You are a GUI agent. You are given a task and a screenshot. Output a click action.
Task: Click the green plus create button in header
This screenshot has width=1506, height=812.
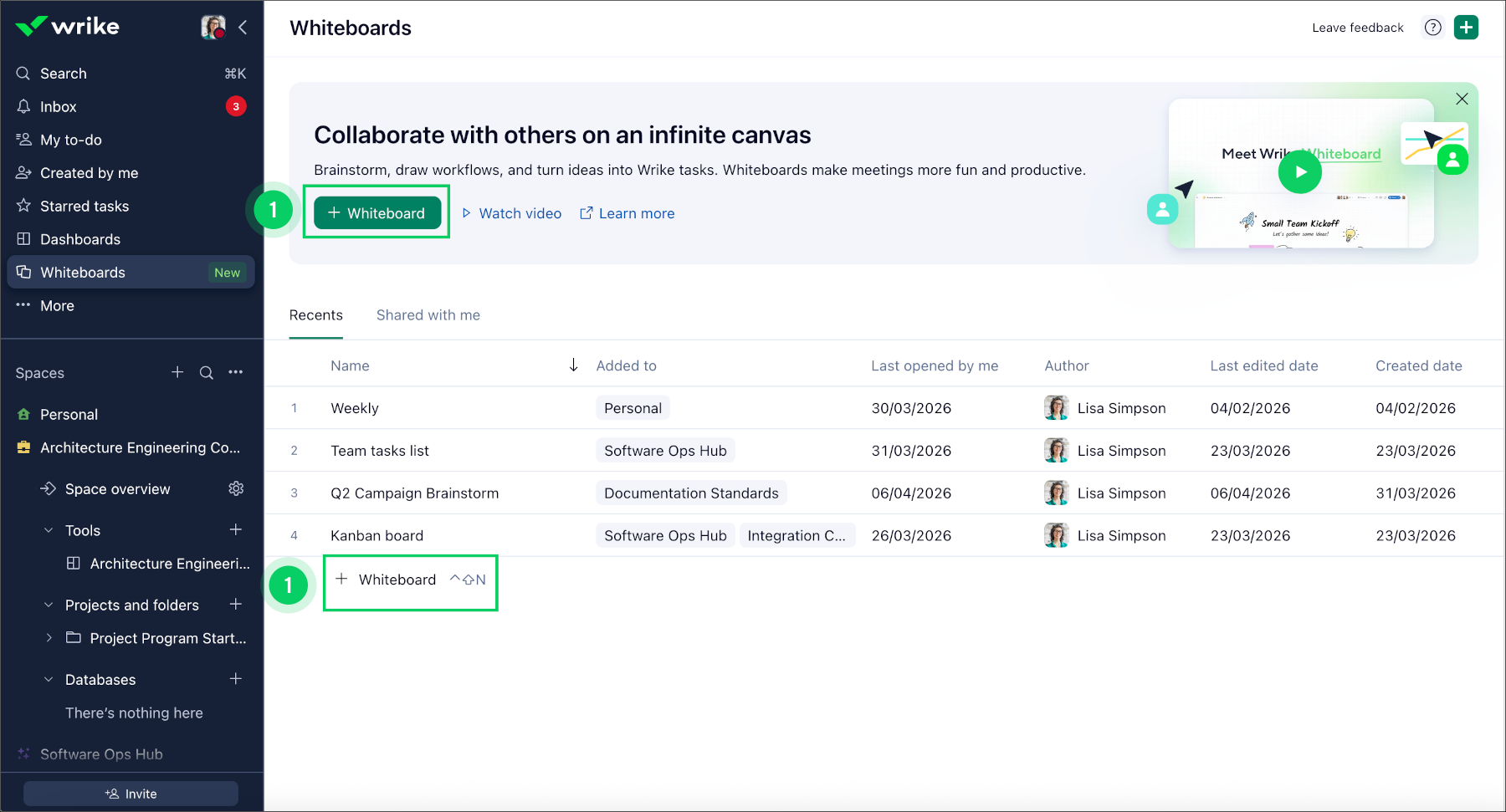[1466, 28]
